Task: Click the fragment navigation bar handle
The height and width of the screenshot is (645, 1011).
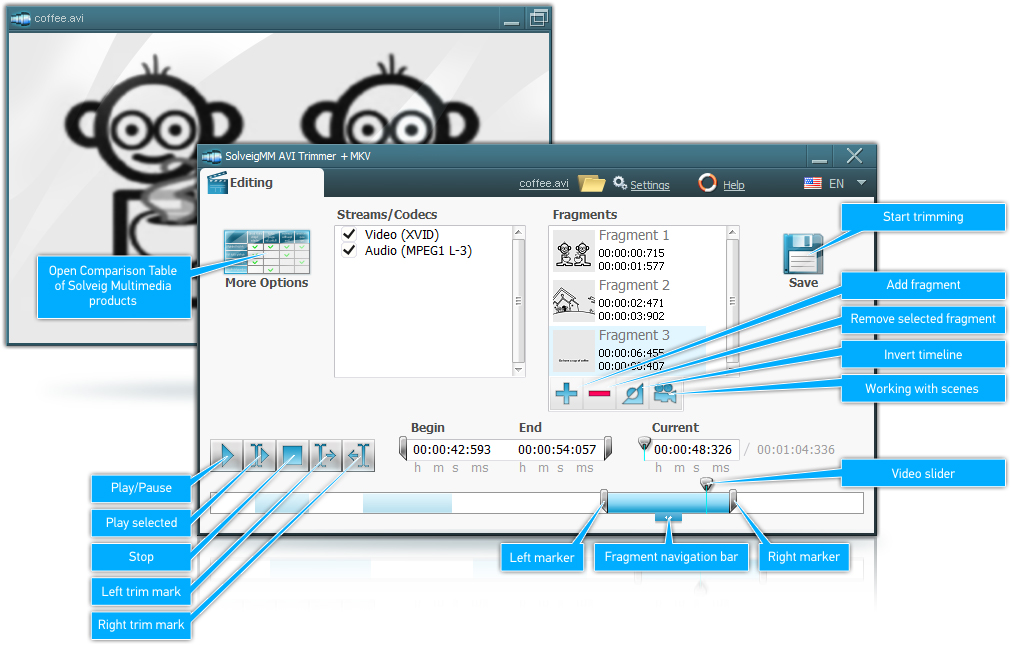Action: (669, 517)
